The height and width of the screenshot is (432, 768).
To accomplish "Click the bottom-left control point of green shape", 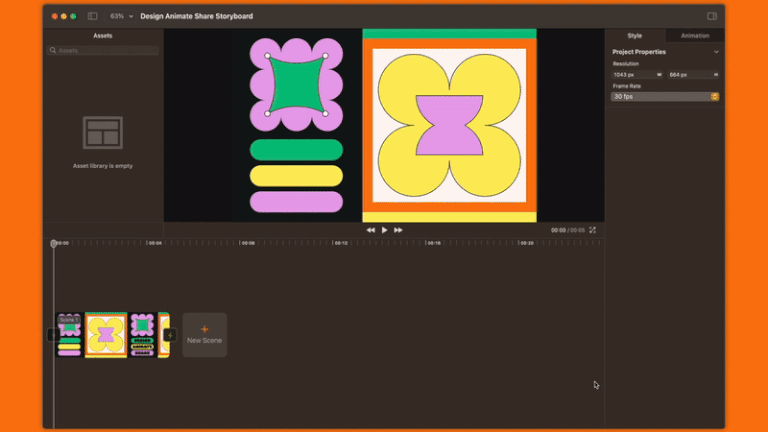I will [x=267, y=114].
